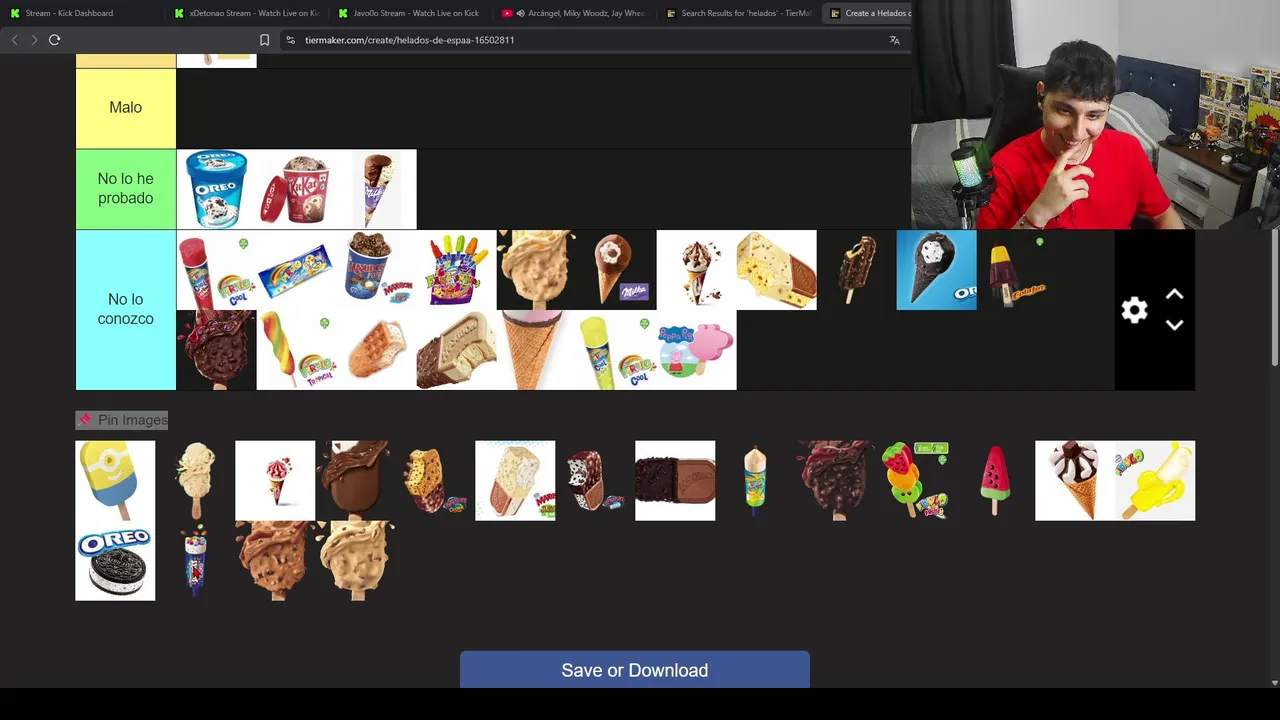Click the browser back arrow

tap(14, 40)
